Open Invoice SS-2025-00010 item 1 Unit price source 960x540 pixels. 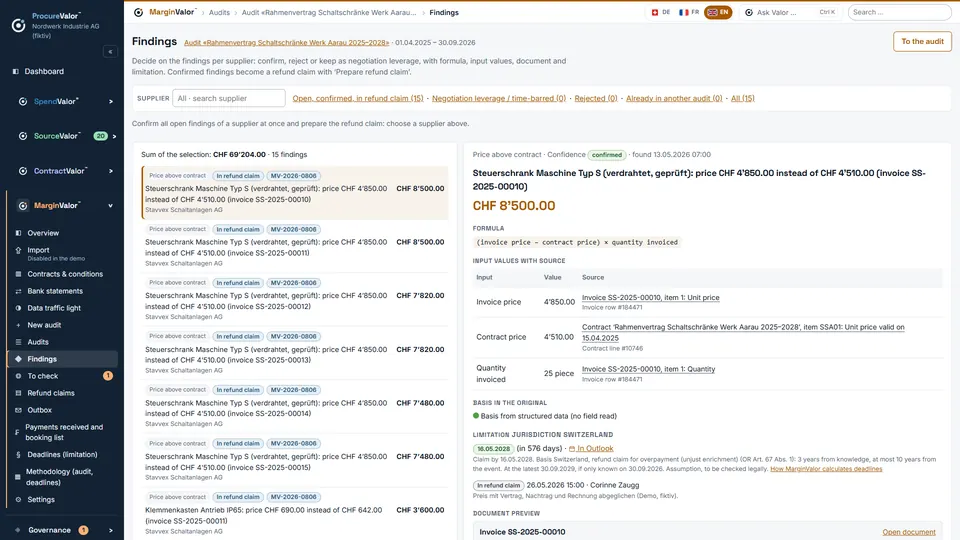click(650, 298)
